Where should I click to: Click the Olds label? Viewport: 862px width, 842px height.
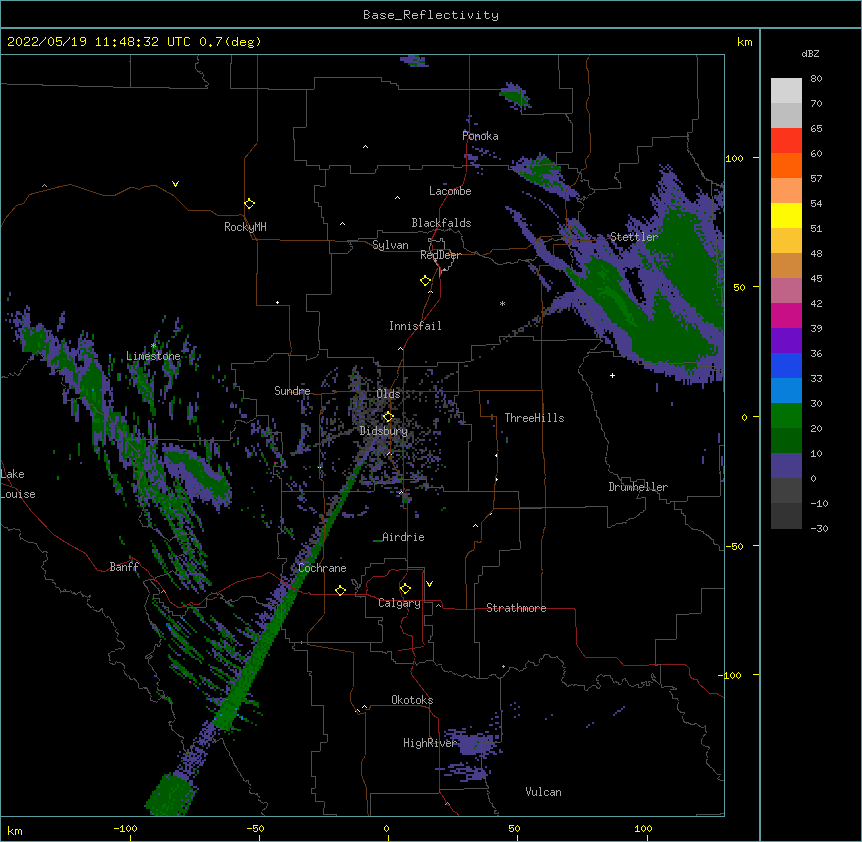click(x=388, y=394)
